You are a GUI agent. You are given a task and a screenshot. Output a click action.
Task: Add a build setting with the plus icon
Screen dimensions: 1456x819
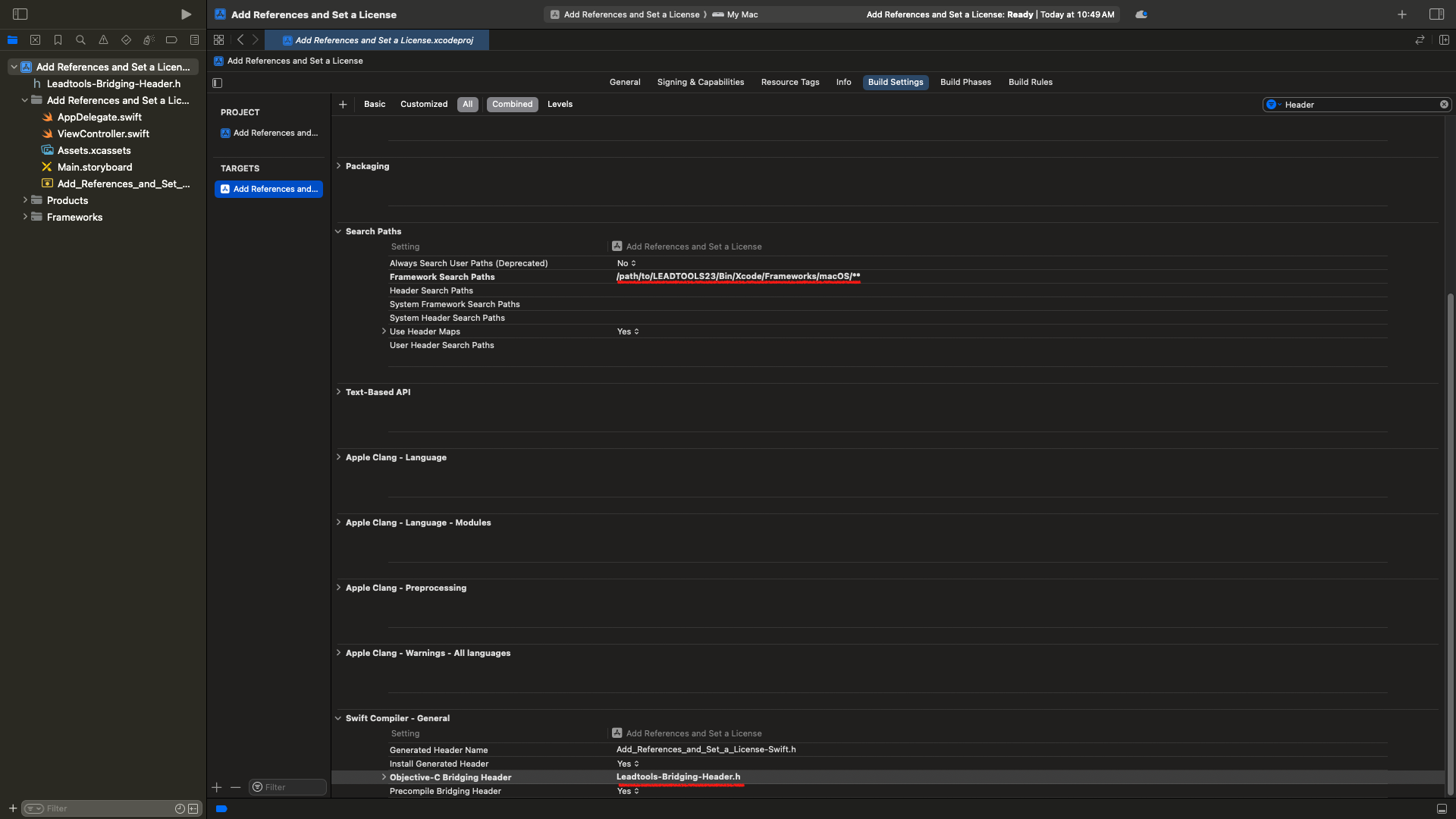[343, 105]
